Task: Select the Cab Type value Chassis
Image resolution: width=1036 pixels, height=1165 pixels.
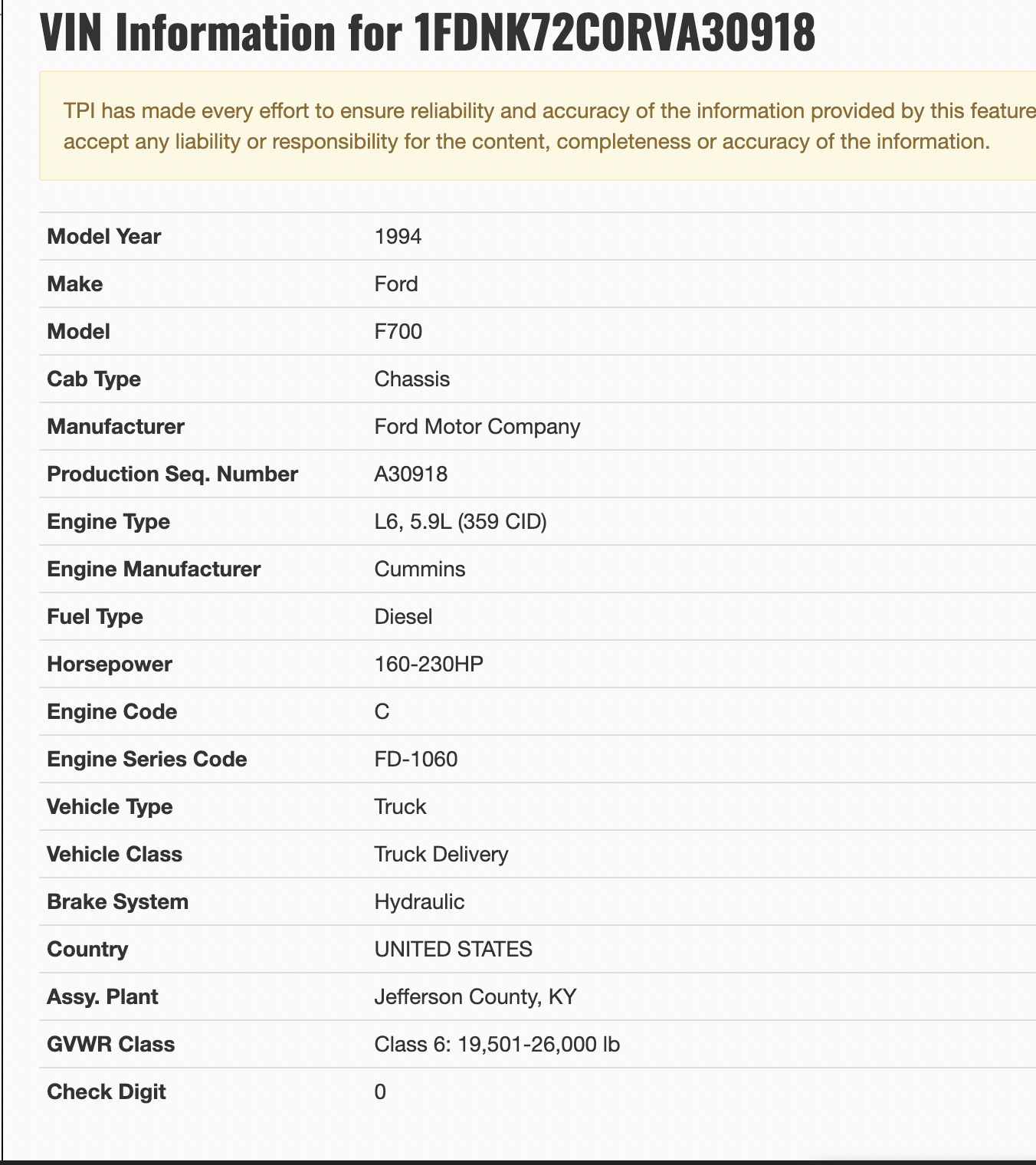Action: coord(411,379)
